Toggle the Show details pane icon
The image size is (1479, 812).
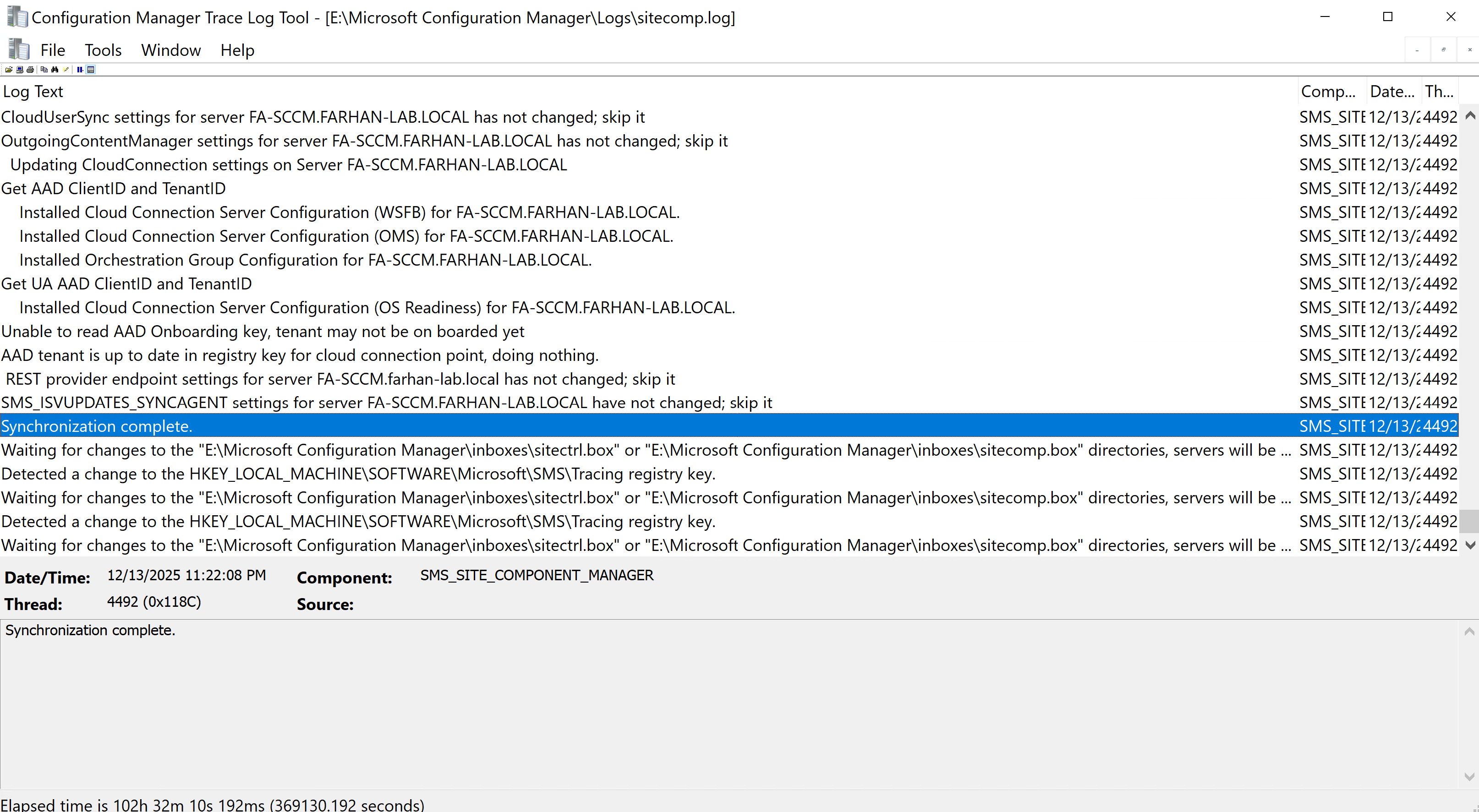pyautogui.click(x=91, y=70)
